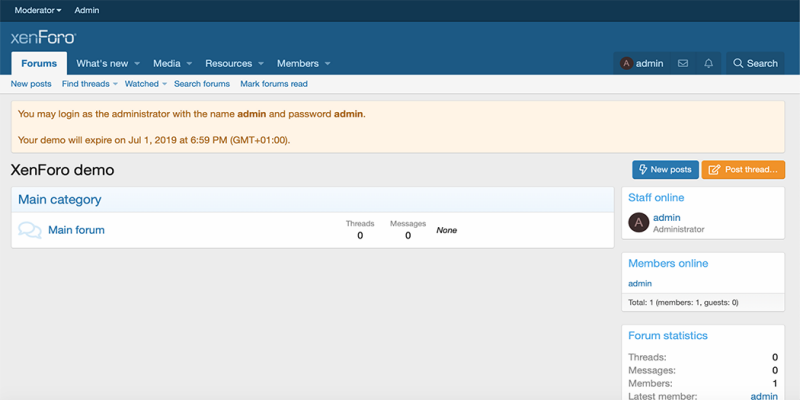Open the conversations envelope icon
800x400 pixels.
point(683,63)
